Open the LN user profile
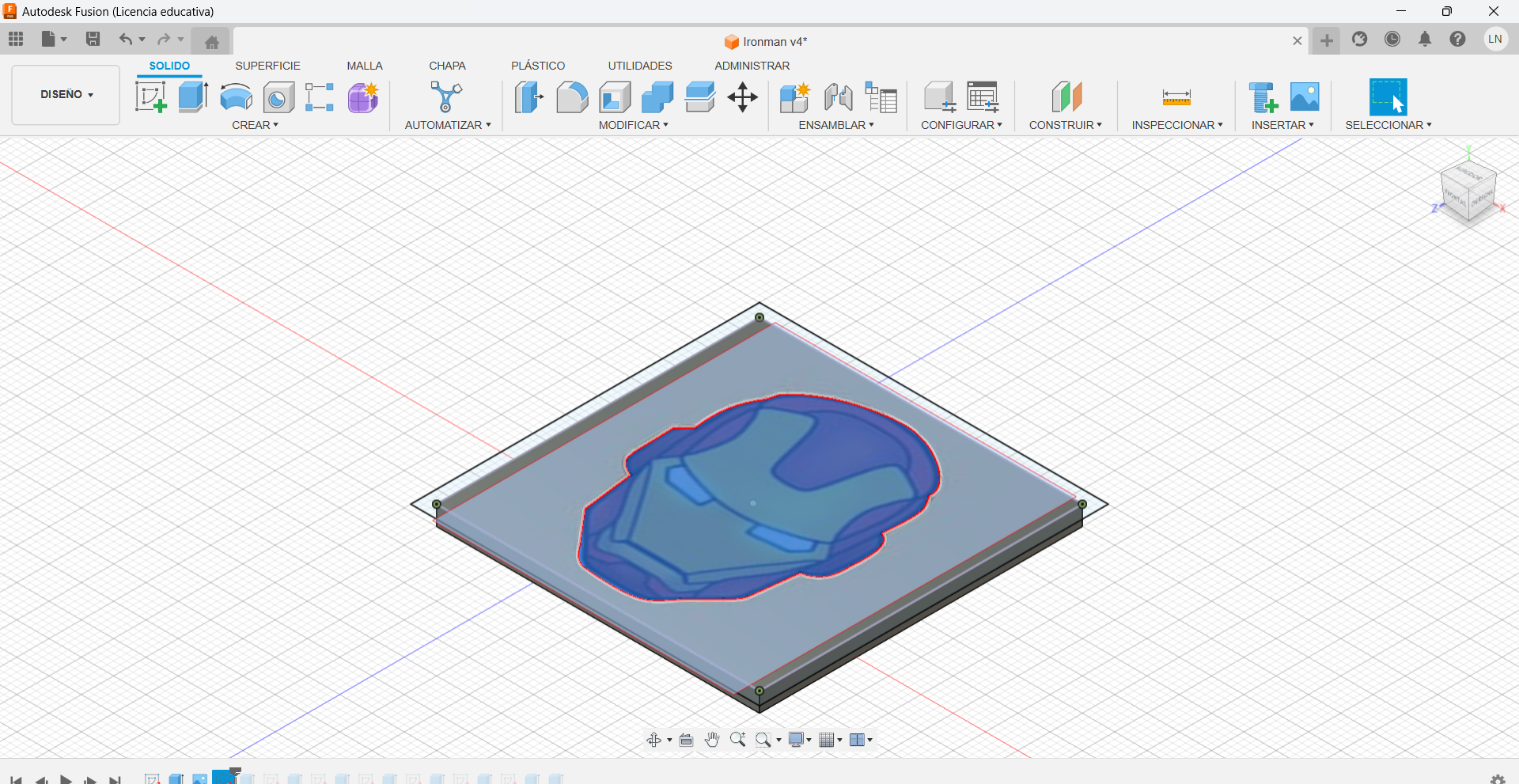Viewport: 1519px width, 784px height. click(x=1494, y=39)
